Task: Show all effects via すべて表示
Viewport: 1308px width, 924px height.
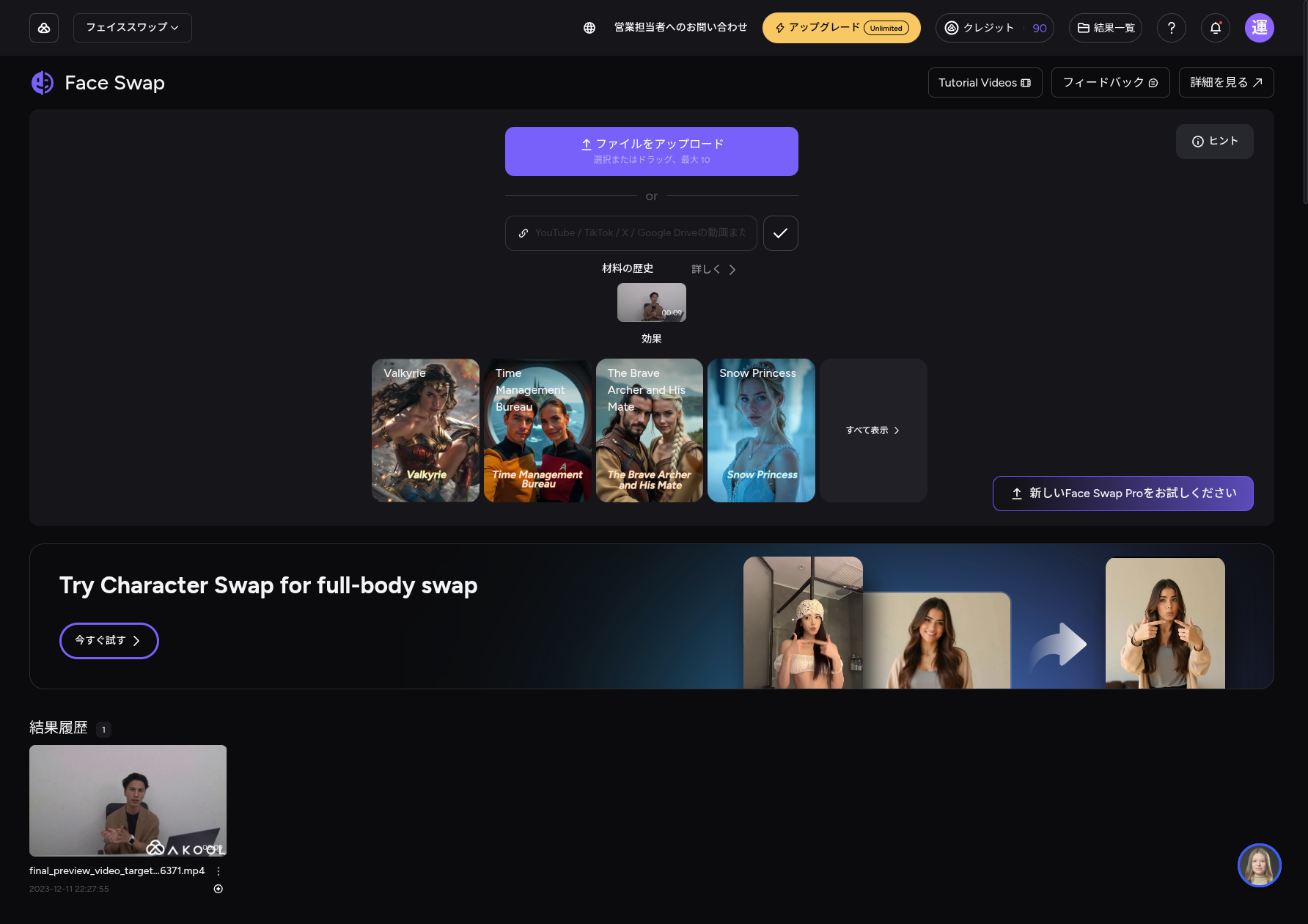Action: click(872, 430)
